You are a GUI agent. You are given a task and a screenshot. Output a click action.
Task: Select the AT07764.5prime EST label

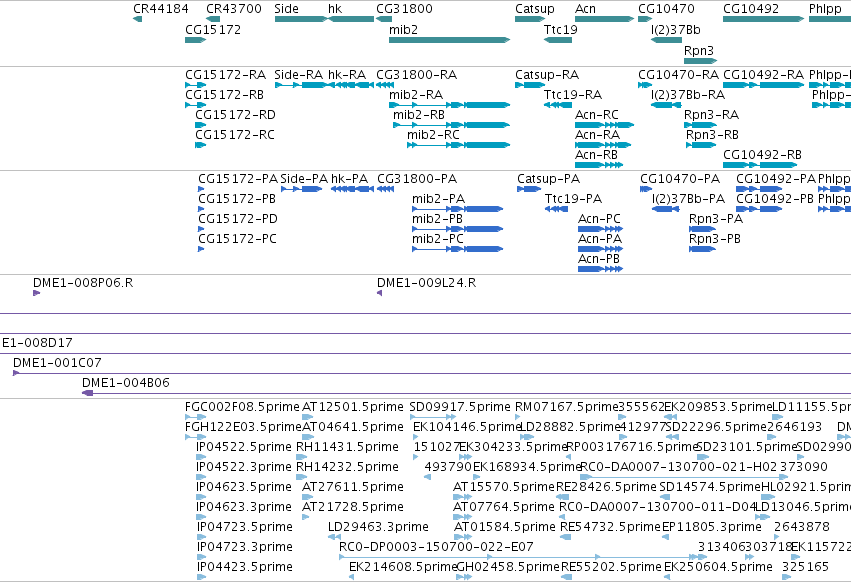point(504,507)
